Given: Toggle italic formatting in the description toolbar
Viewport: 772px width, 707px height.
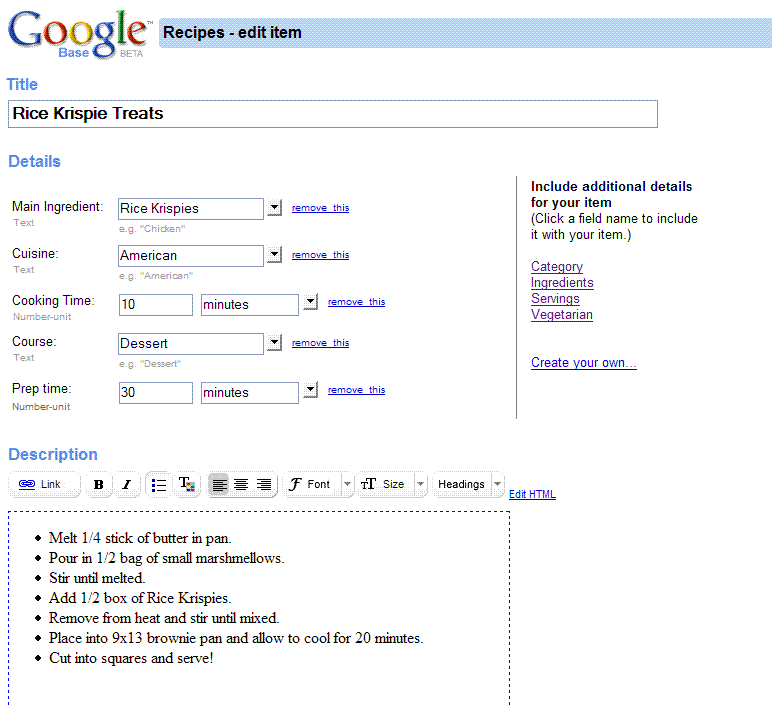Looking at the screenshot, I should click(x=127, y=484).
